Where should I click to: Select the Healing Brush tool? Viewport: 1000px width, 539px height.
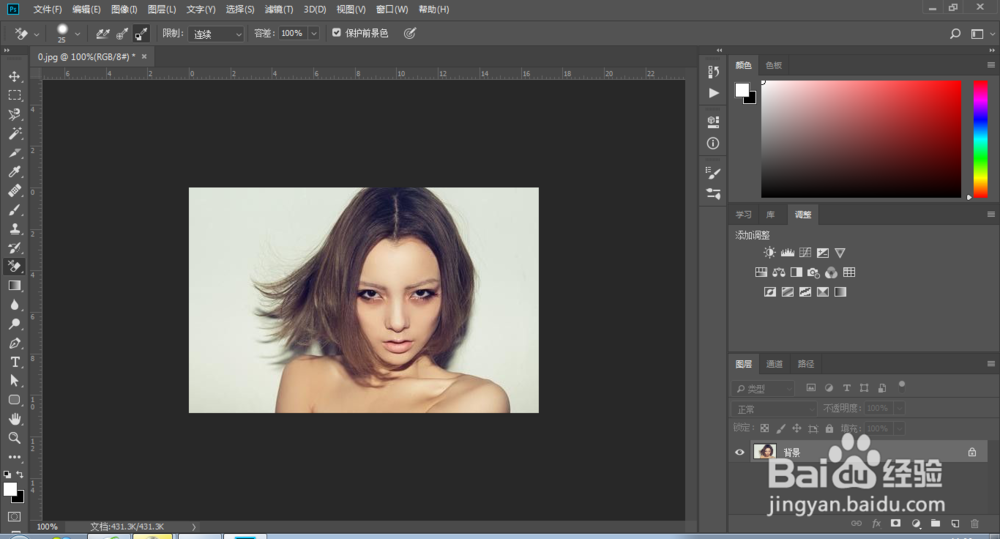point(15,191)
